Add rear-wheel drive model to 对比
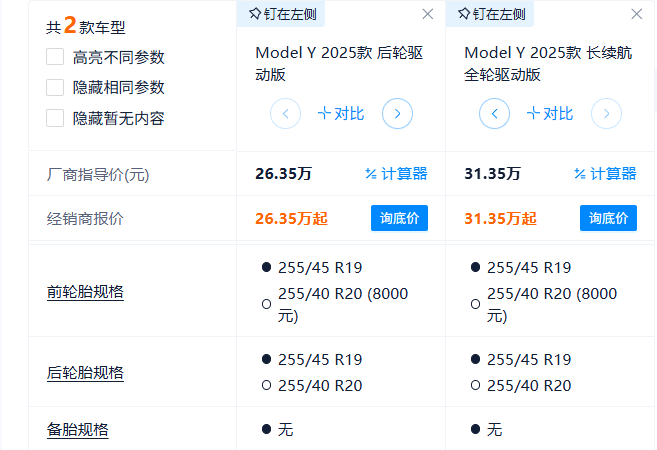657x450 pixels. coord(341,114)
